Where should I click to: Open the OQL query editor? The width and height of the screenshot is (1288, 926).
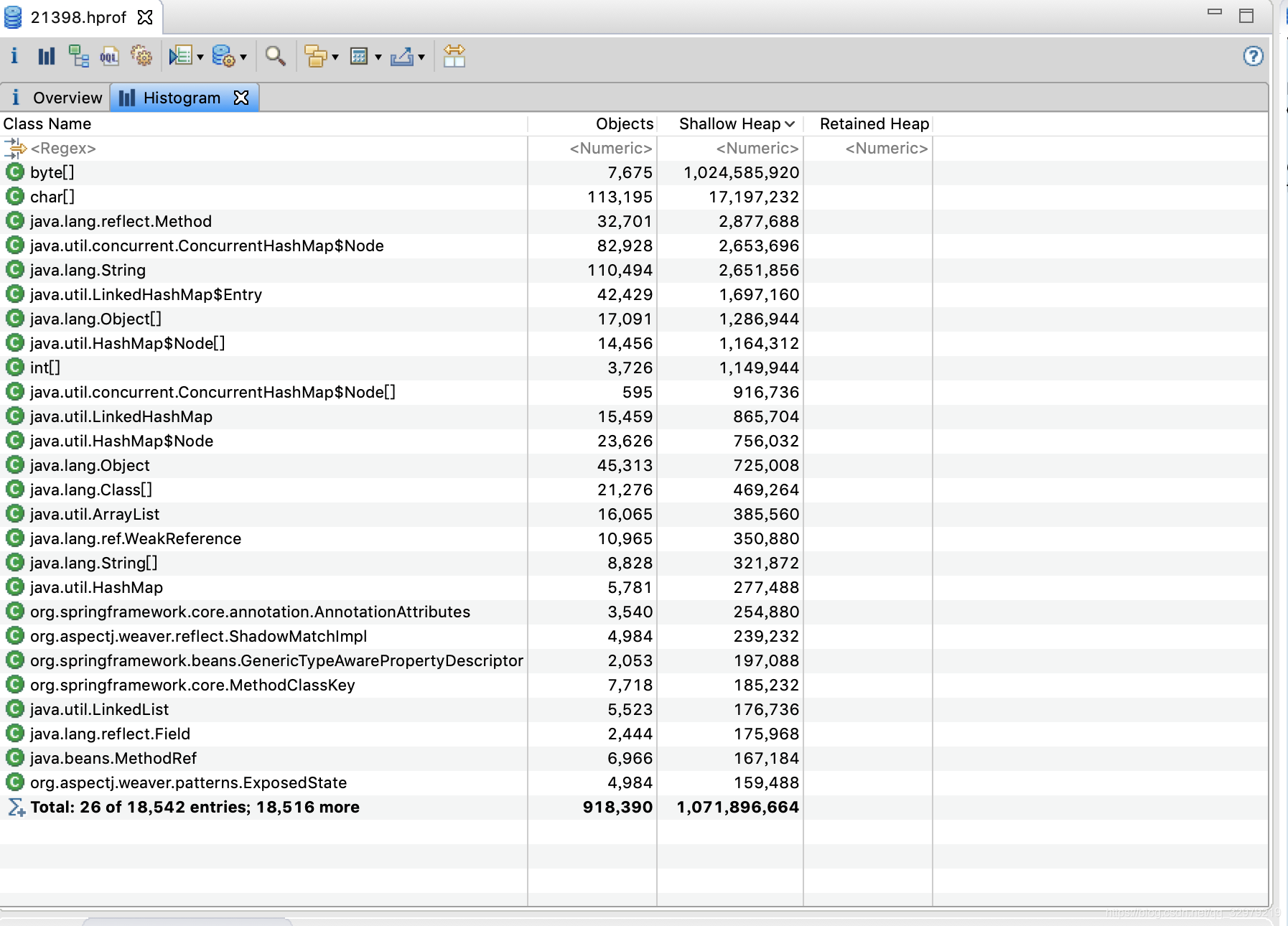click(x=109, y=56)
